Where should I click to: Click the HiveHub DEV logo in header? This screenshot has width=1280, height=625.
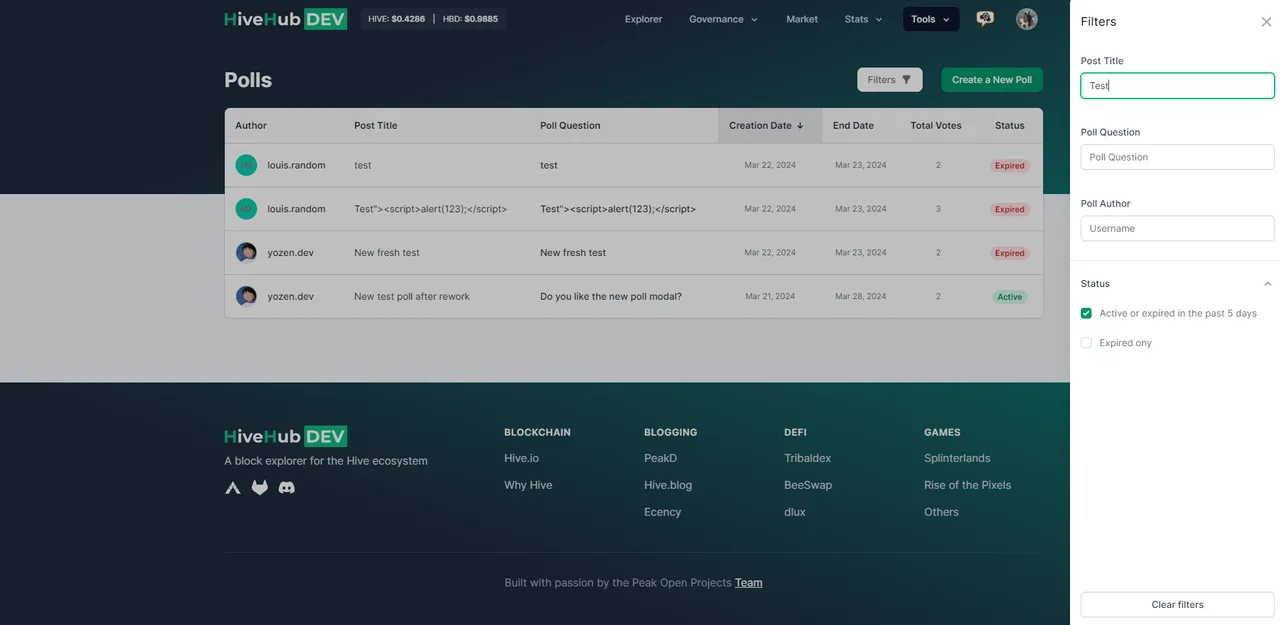point(285,19)
